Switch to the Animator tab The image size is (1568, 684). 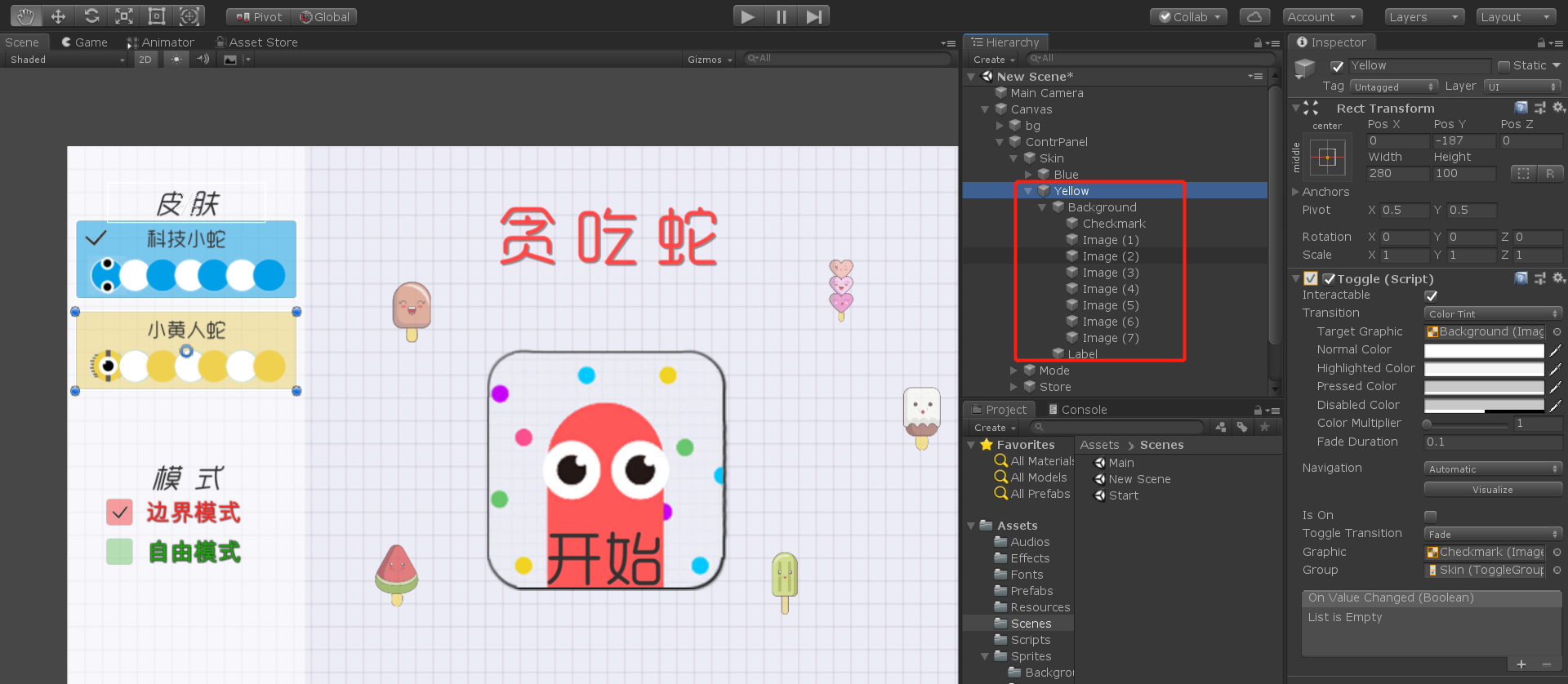pos(160,42)
